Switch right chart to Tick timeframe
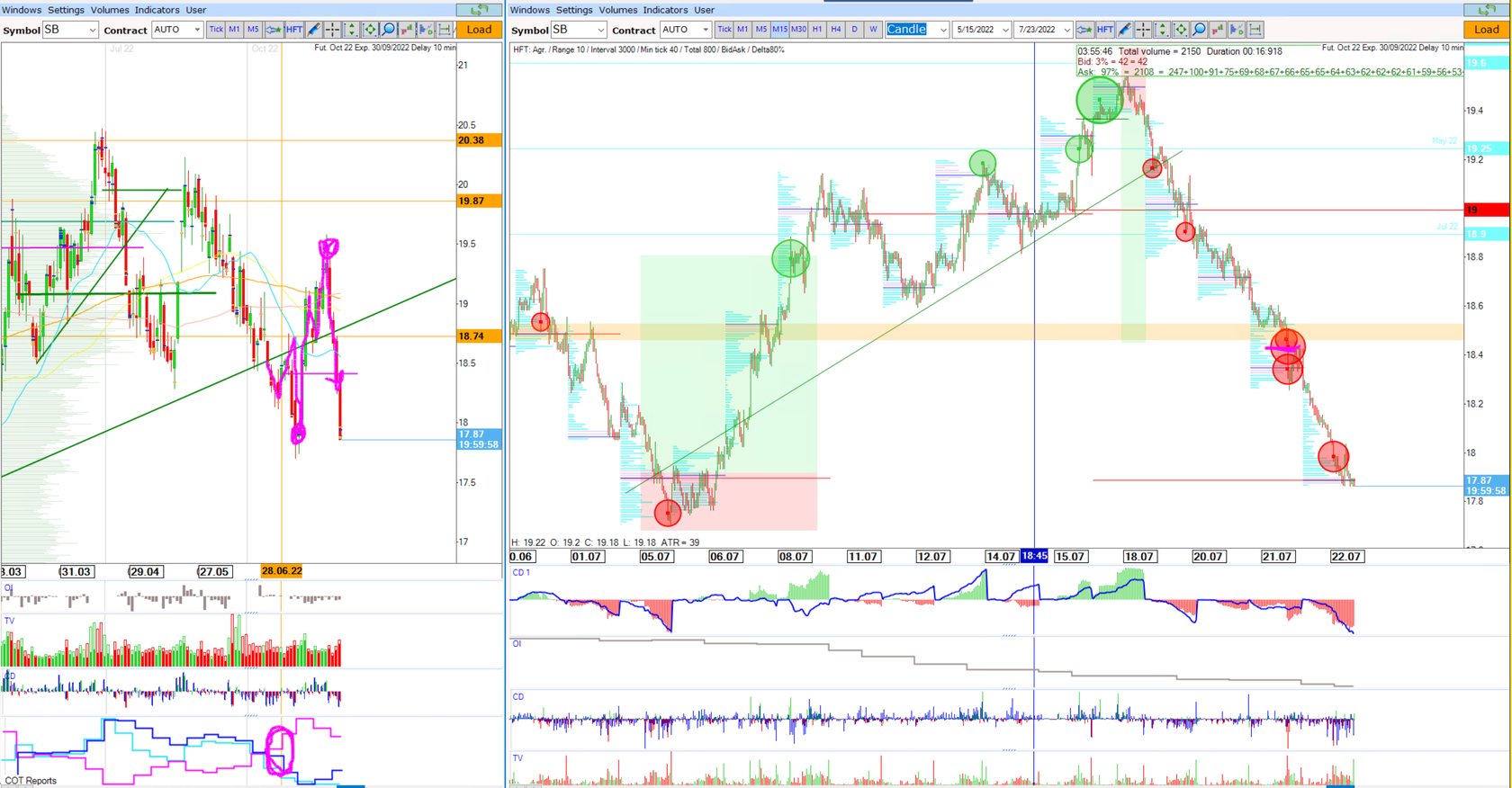The height and width of the screenshot is (788, 1512). point(724,30)
